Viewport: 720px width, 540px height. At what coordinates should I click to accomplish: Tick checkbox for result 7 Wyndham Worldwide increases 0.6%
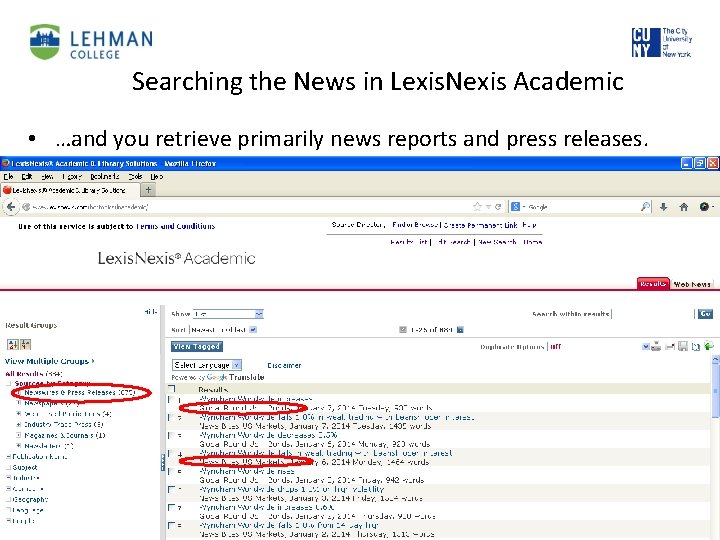tap(171, 507)
